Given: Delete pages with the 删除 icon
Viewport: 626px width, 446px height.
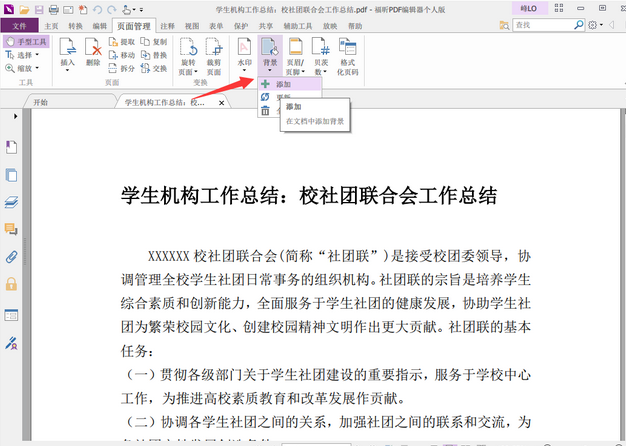Looking at the screenshot, I should tap(93, 52).
